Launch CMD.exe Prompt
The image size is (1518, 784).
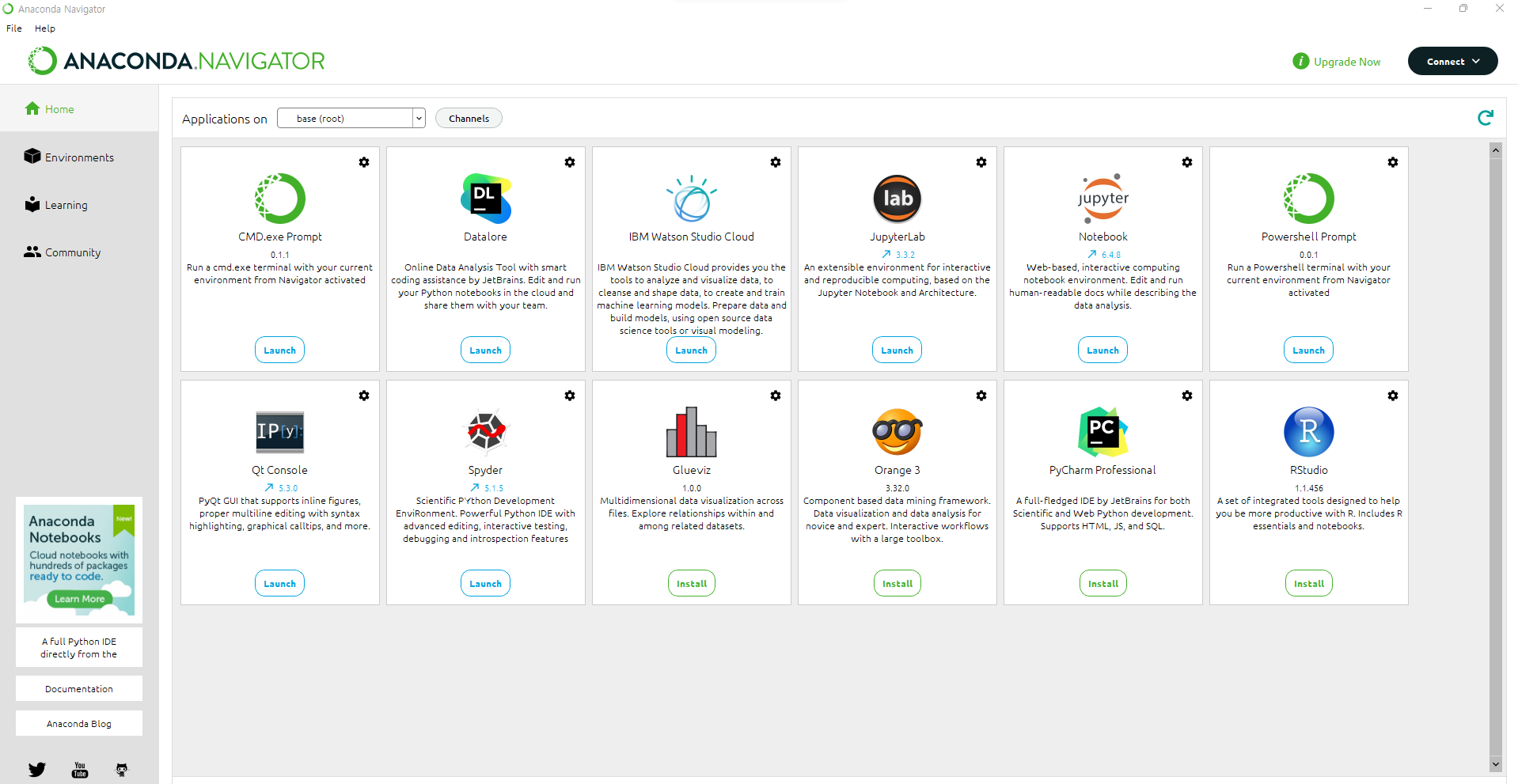click(x=280, y=350)
